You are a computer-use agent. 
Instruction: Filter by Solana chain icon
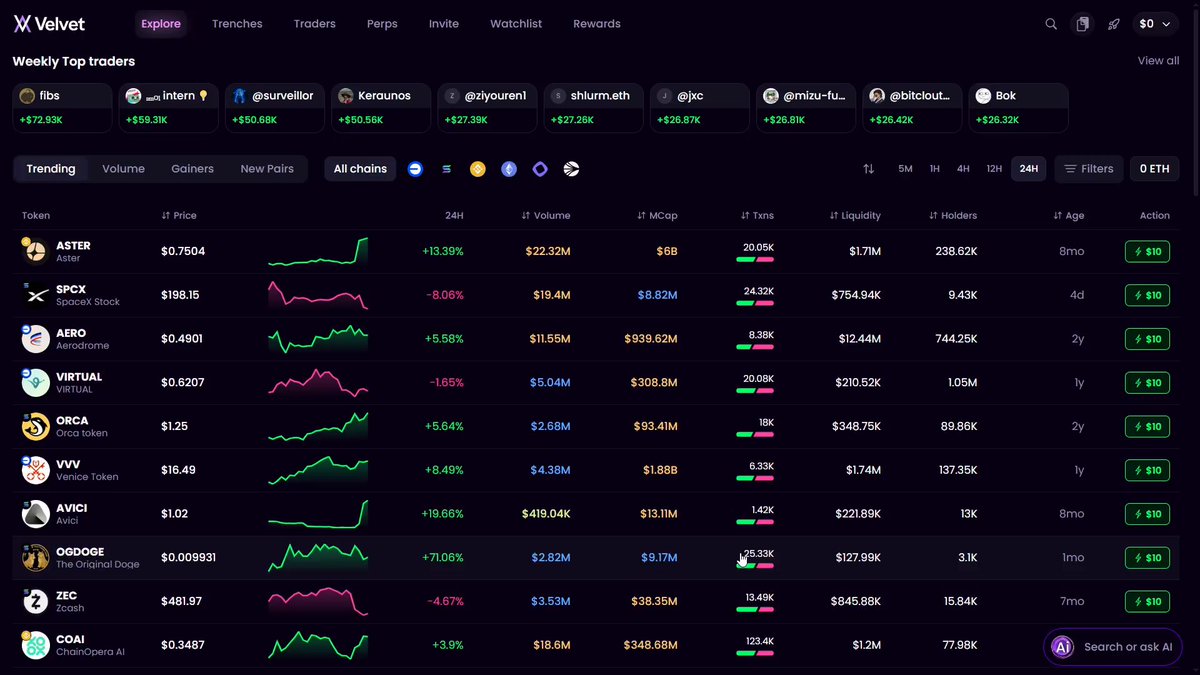coord(447,169)
